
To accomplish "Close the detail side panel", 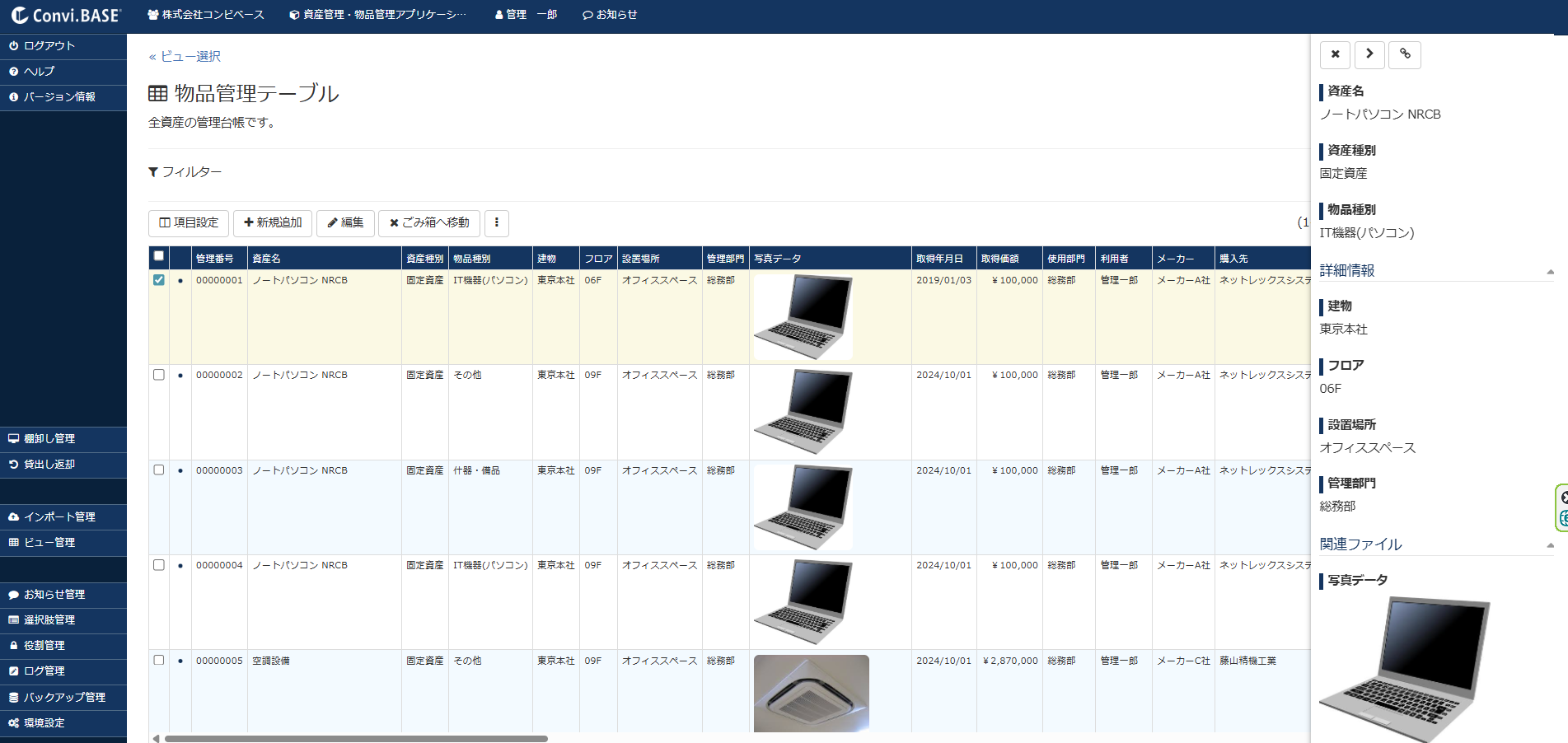I will pyautogui.click(x=1335, y=54).
